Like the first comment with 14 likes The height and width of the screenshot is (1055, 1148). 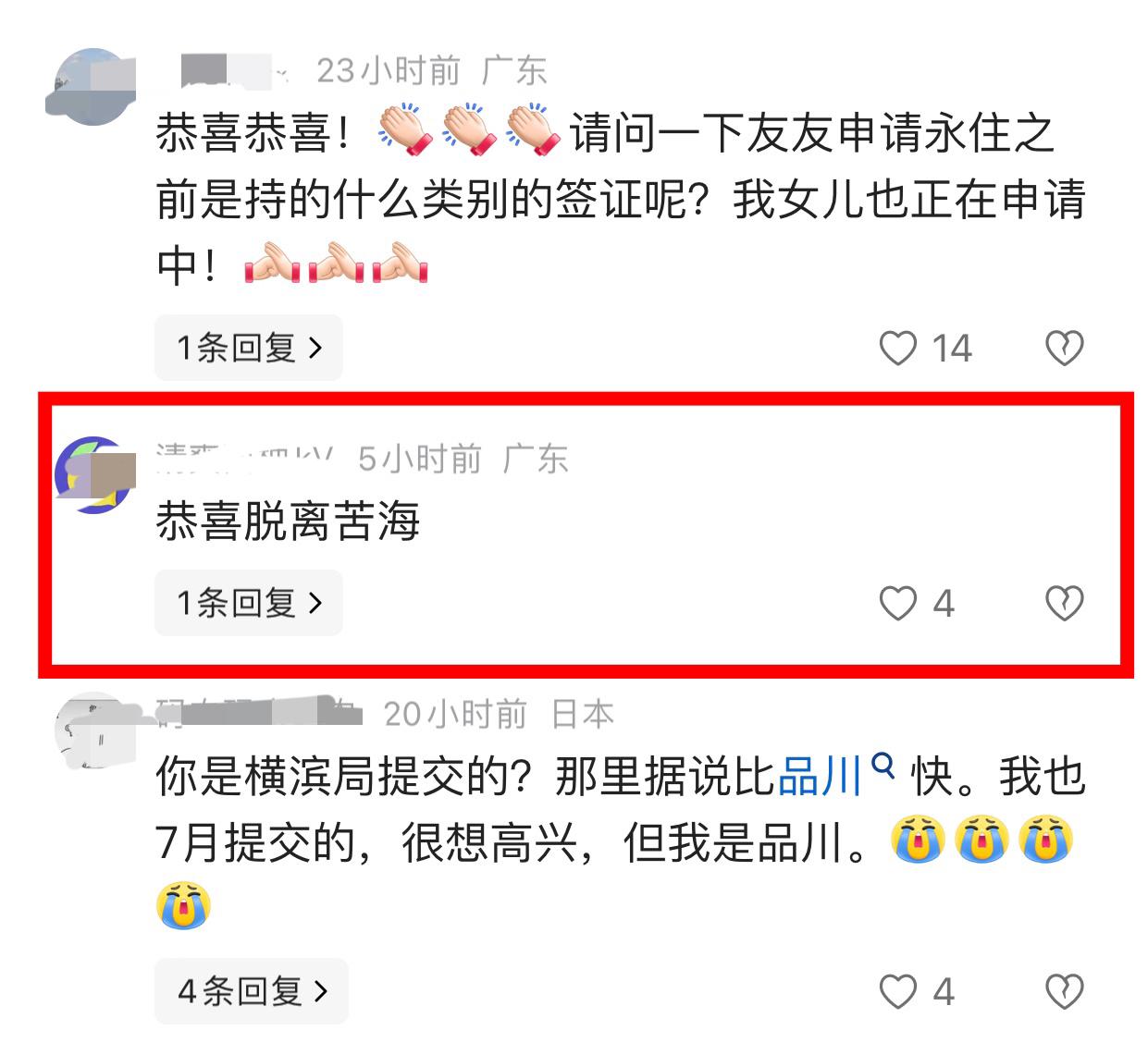[897, 349]
